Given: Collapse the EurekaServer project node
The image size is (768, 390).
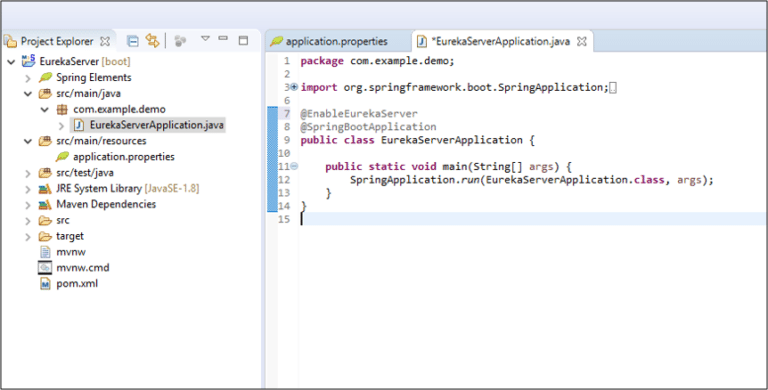Looking at the screenshot, I should [11, 62].
